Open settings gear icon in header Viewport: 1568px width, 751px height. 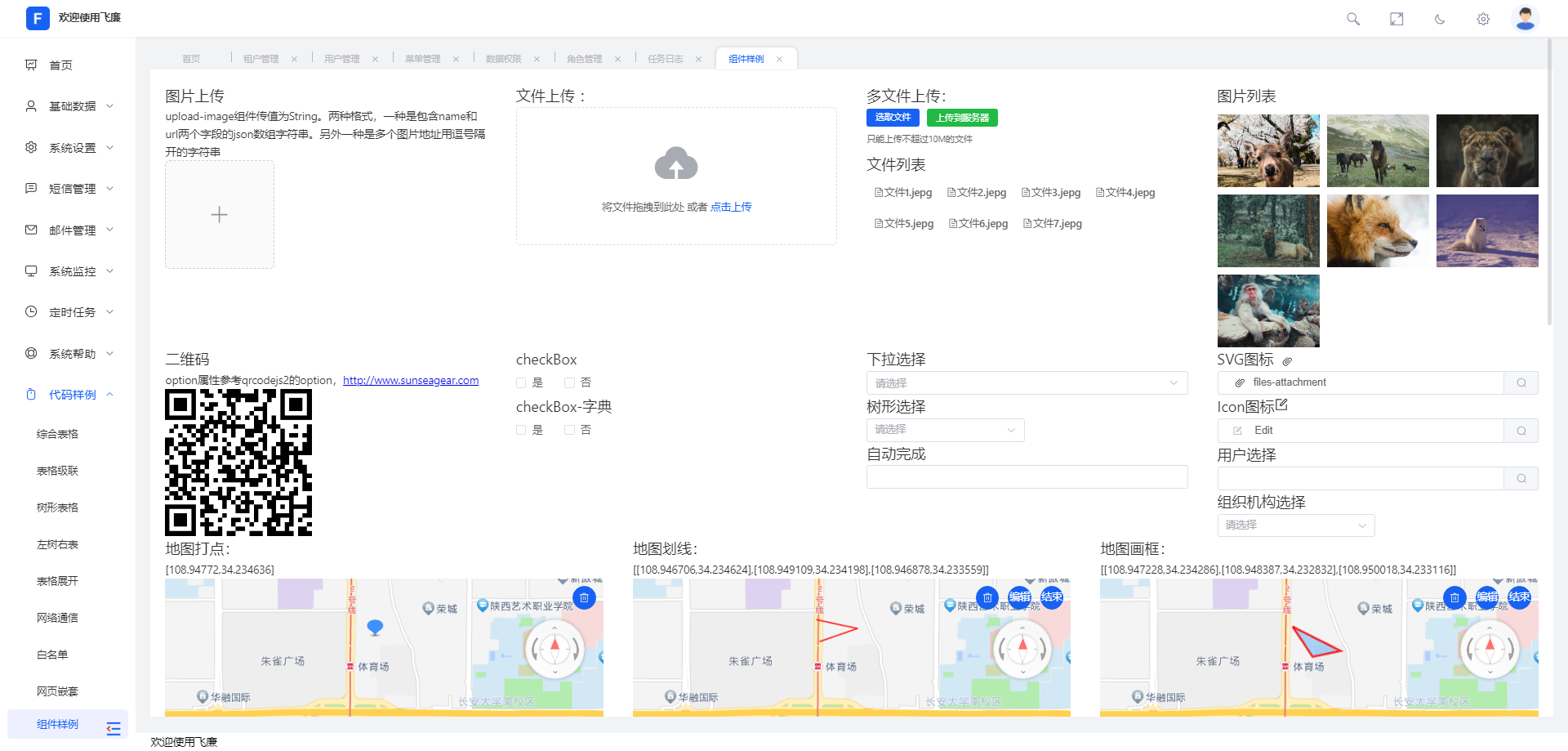pos(1483,19)
